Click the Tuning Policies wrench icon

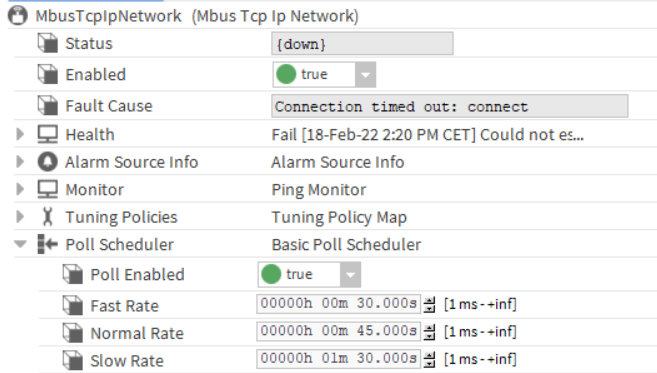[x=47, y=217]
